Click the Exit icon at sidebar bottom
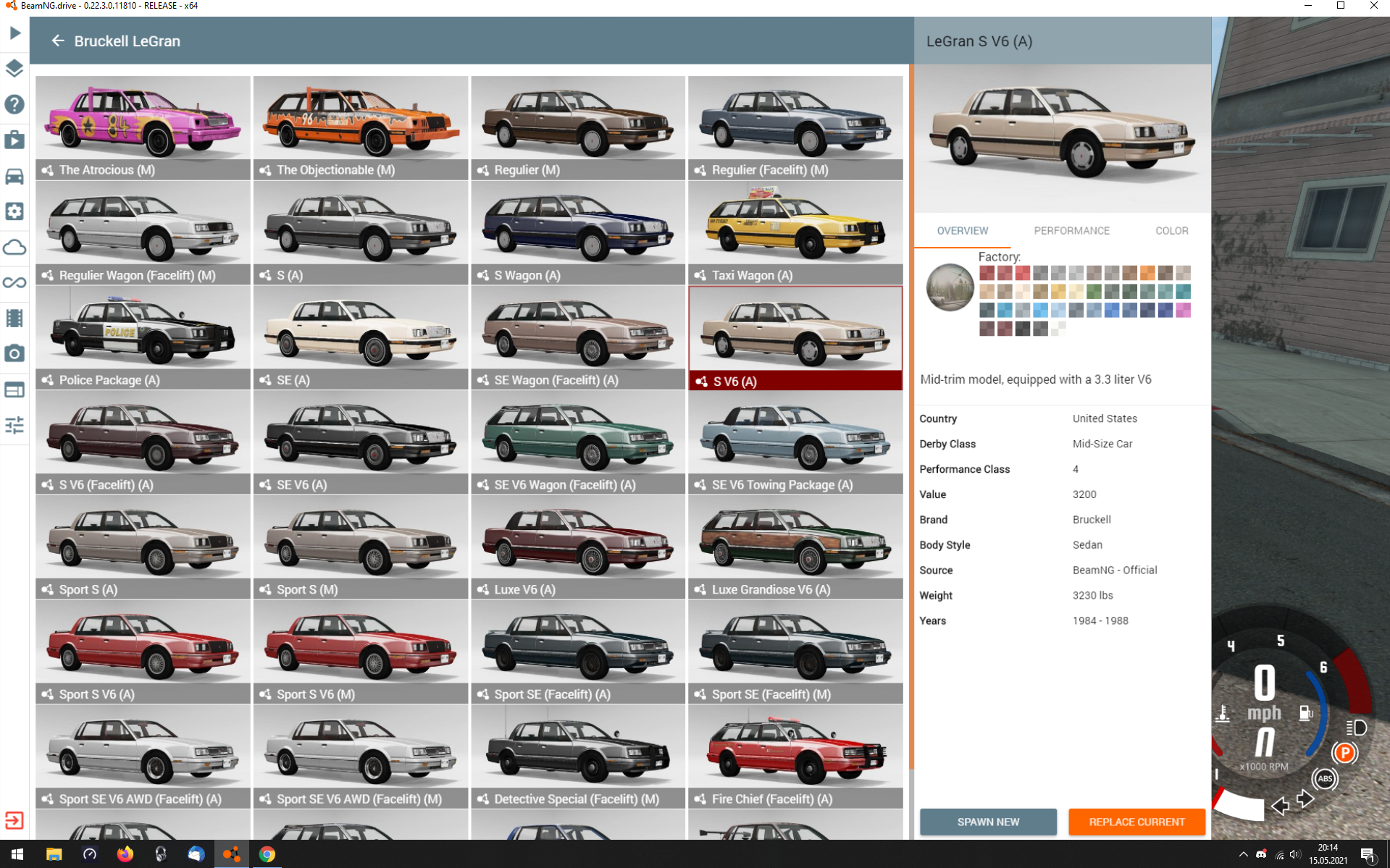 tap(14, 820)
